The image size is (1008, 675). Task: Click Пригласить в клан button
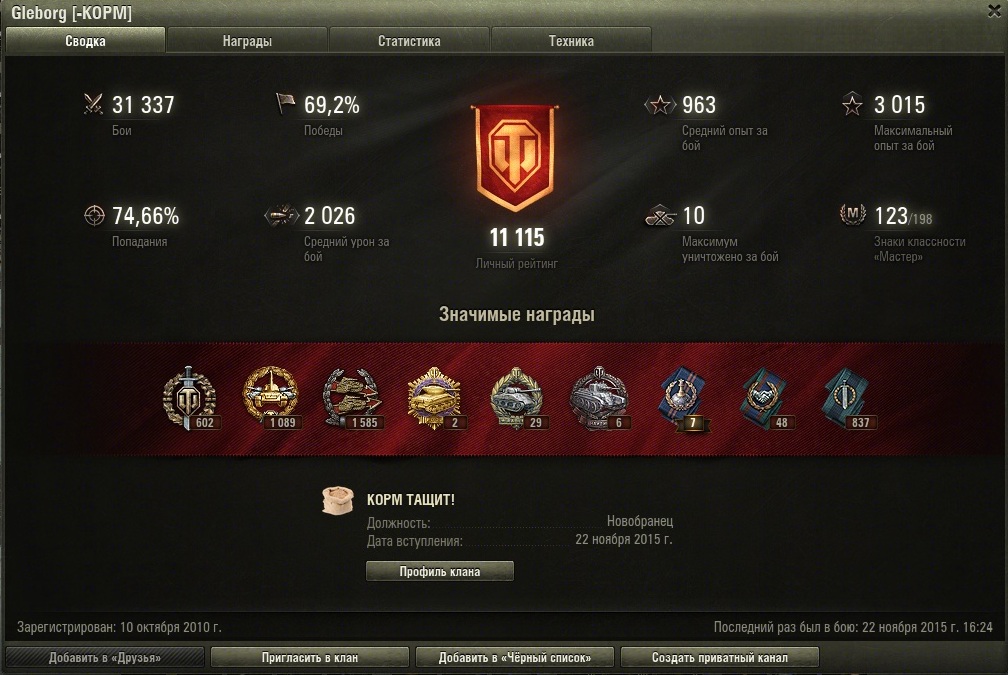pyautogui.click(x=310, y=658)
